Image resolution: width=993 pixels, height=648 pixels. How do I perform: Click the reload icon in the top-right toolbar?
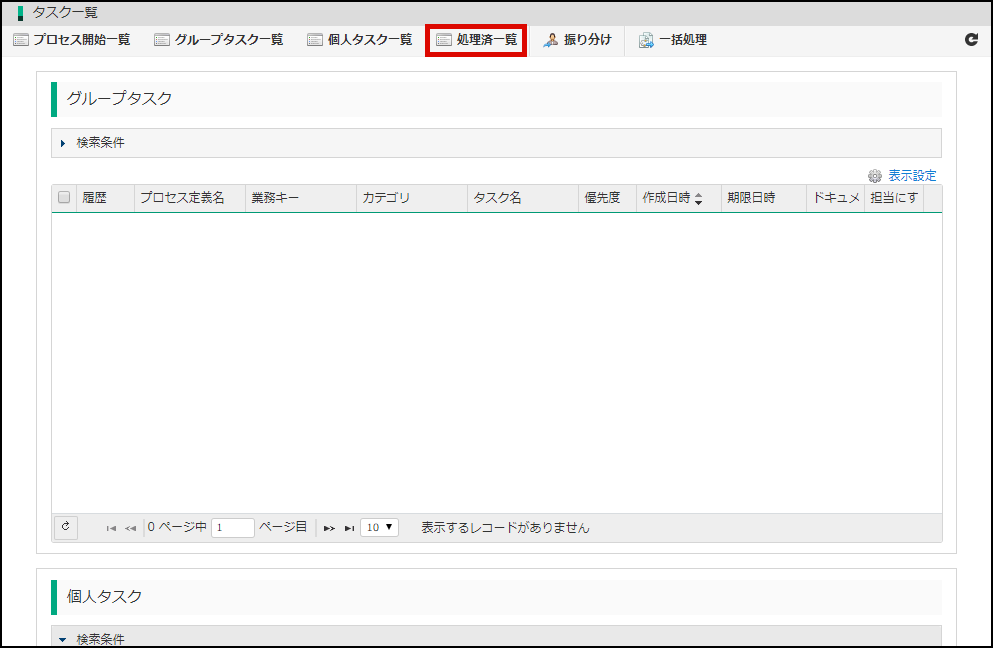[971, 40]
